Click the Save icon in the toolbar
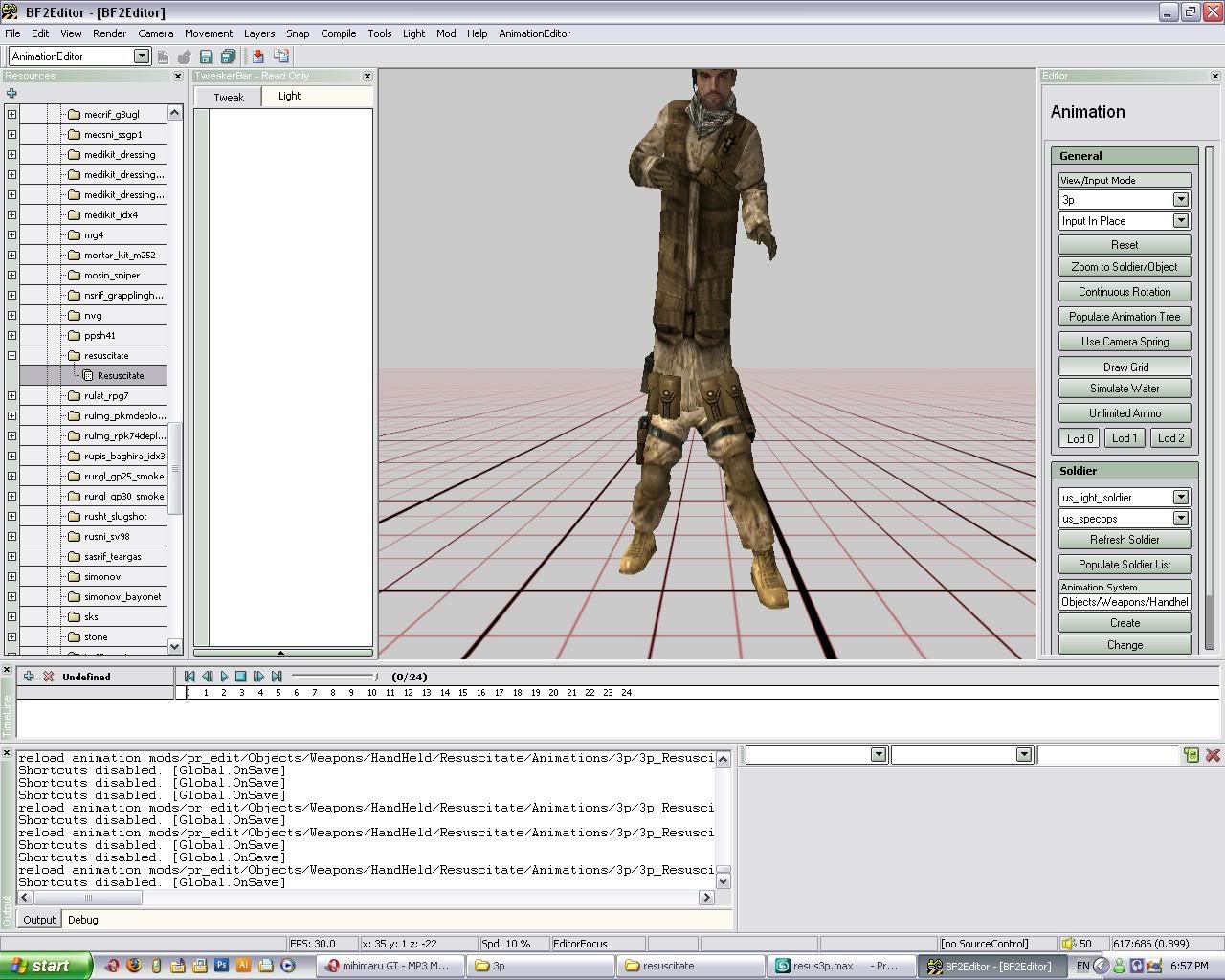This screenshot has height=980, width=1225. [206, 56]
